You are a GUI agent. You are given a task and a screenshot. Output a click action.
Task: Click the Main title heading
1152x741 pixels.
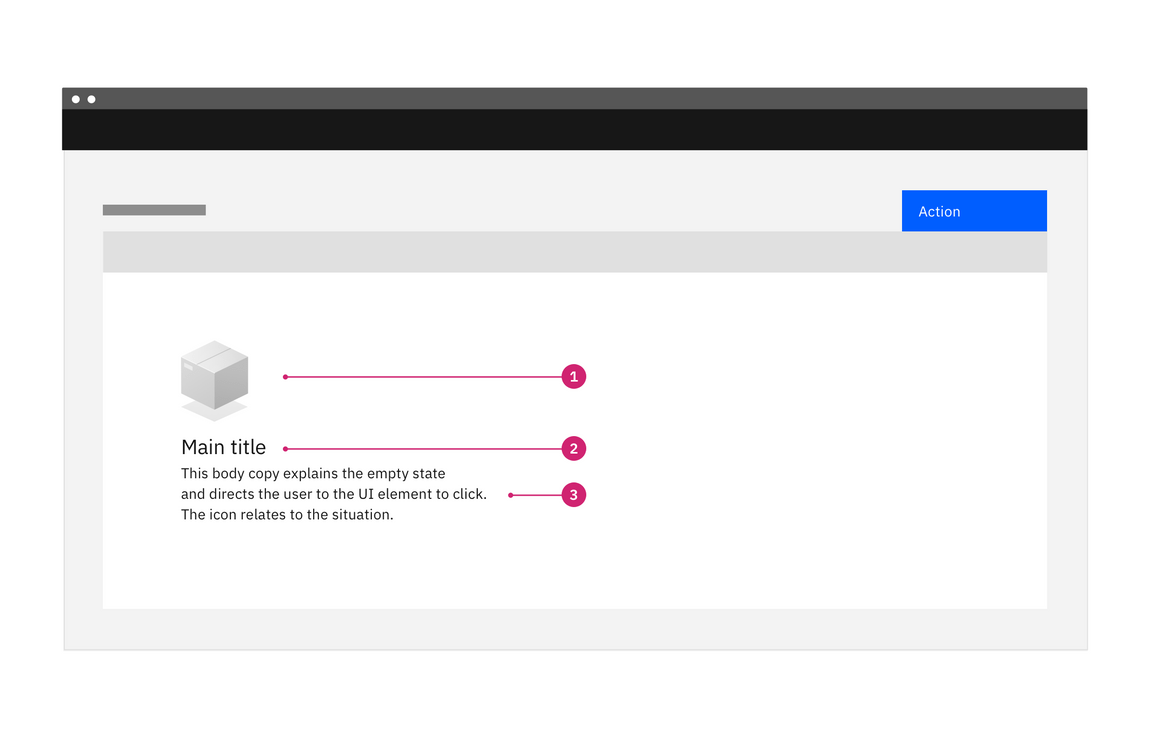[223, 447]
